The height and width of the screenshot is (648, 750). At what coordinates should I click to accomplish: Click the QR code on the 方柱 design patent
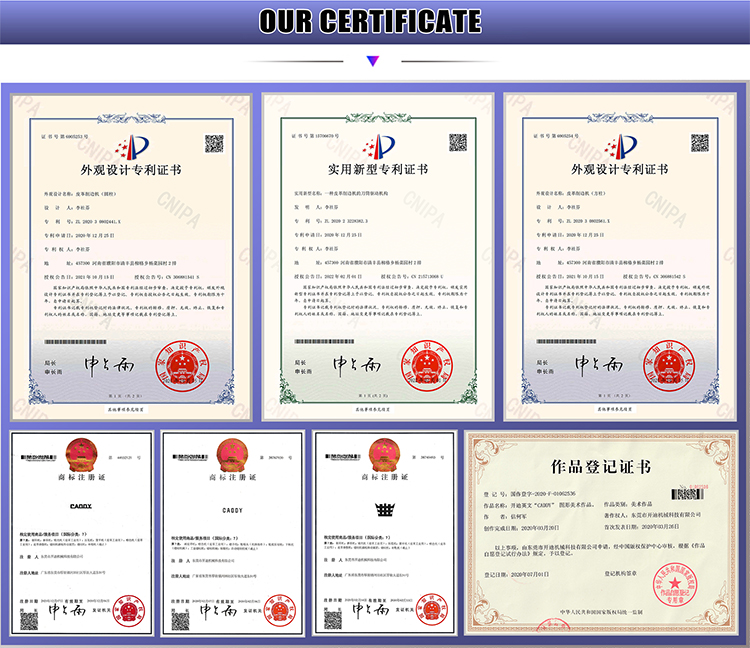click(700, 143)
